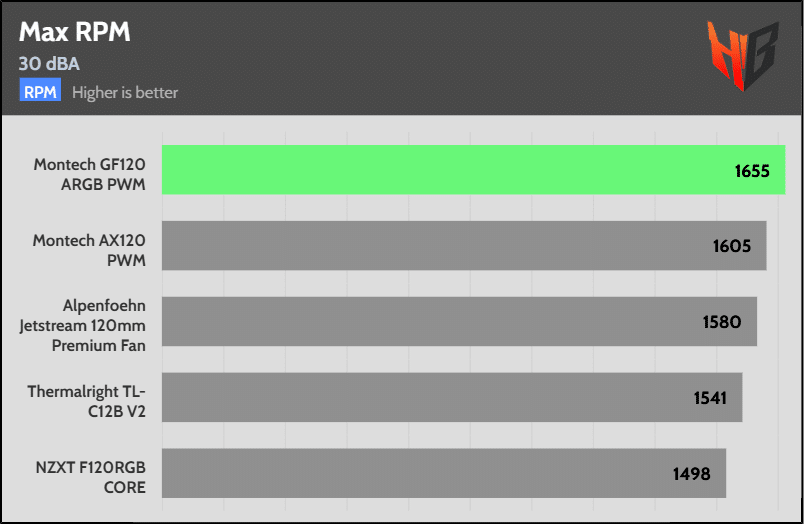Screen dimensions: 804x524
Task: Click the Alpenfoehn Jetstream 120mm bar
Action: [x=459, y=321]
